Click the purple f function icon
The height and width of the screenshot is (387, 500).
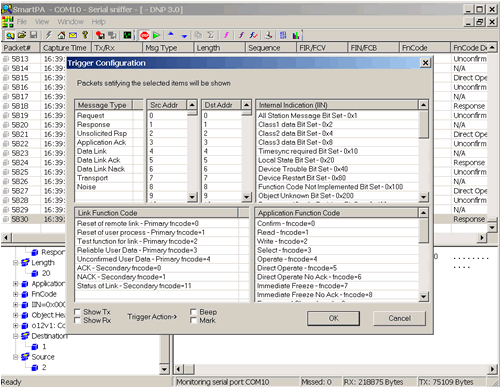tap(242, 35)
